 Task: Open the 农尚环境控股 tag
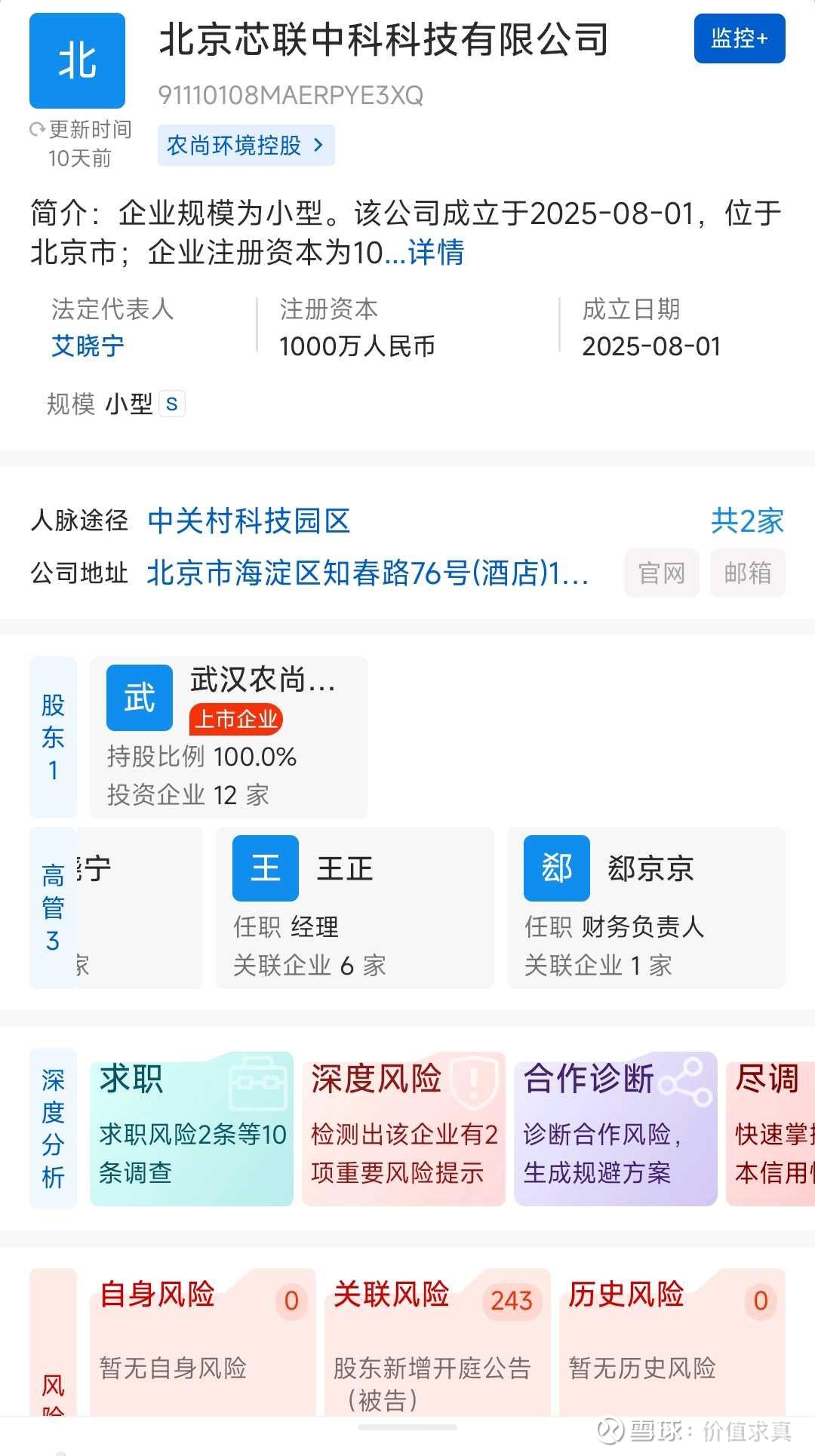click(x=246, y=145)
